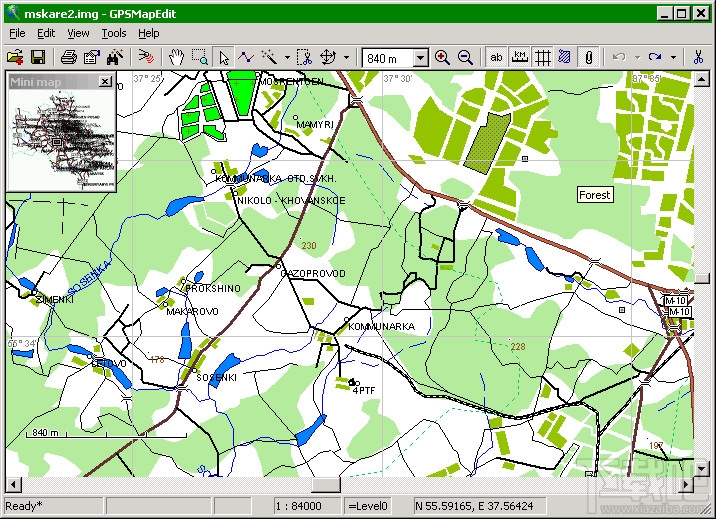Click the GPS tracking signal icon
This screenshot has height=519, width=716.
tap(146, 58)
